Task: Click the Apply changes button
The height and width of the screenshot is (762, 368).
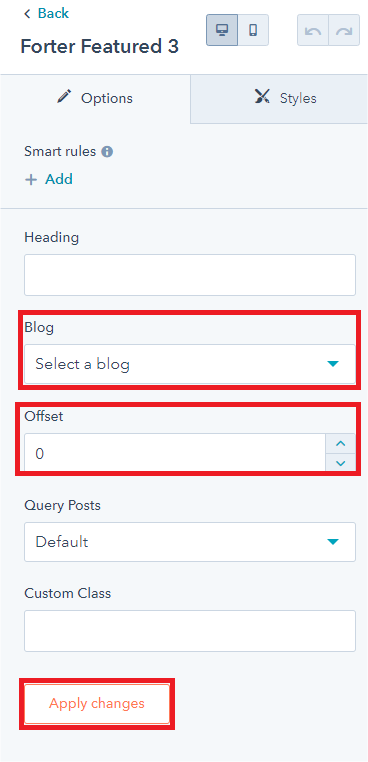Action: pyautogui.click(x=97, y=704)
